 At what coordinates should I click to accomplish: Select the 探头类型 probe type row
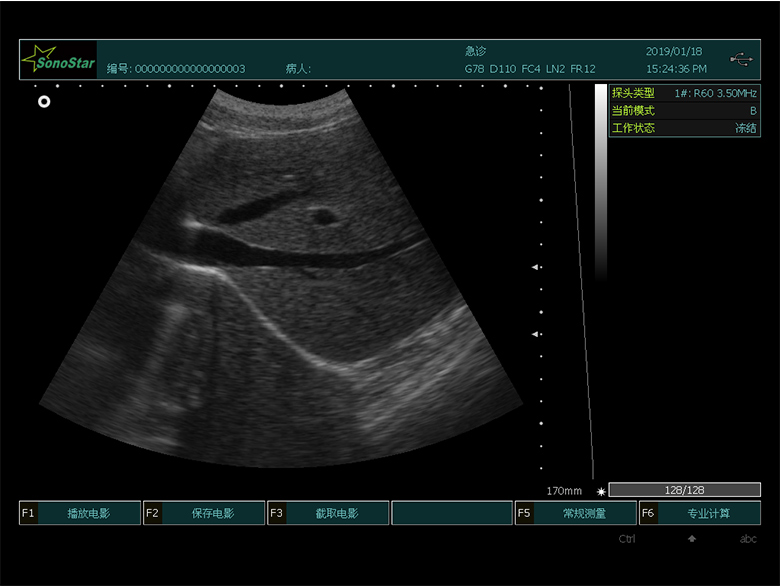(x=684, y=93)
